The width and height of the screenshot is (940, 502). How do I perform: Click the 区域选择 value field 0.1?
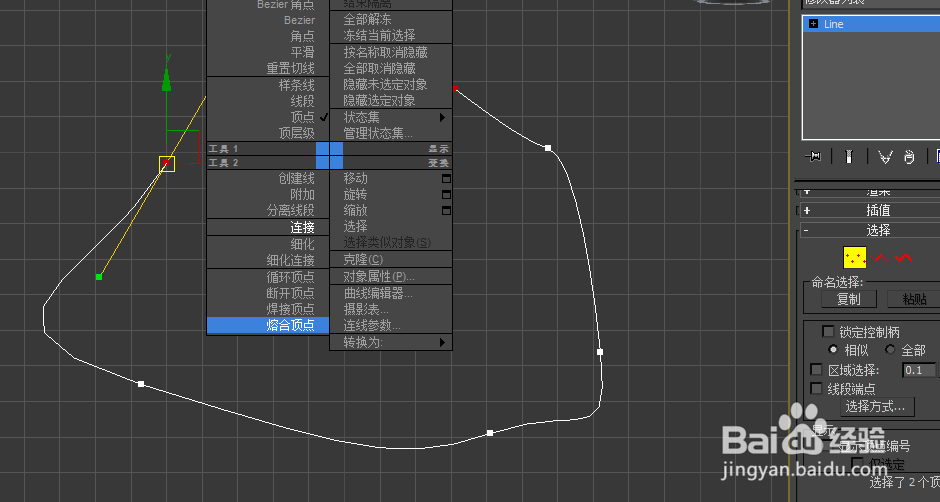919,370
